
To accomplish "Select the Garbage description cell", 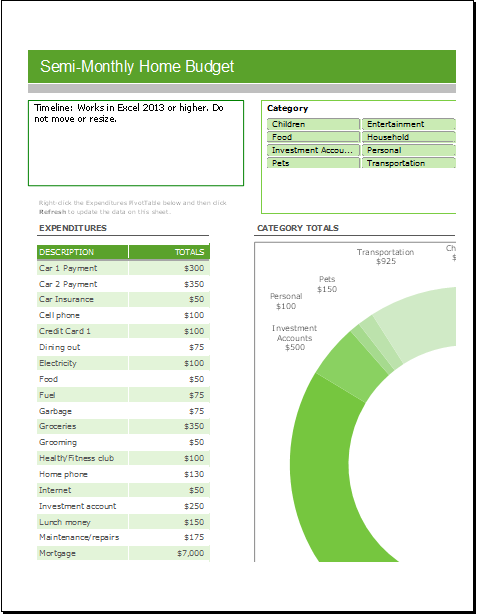I will click(82, 411).
